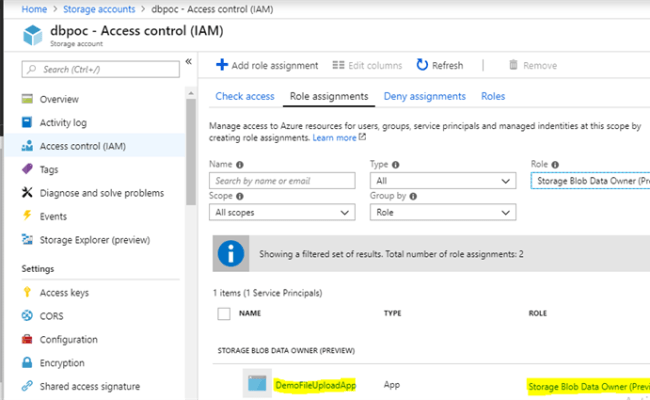
Task: Tick the select-all checkbox beside NAME header
Action: [224, 313]
